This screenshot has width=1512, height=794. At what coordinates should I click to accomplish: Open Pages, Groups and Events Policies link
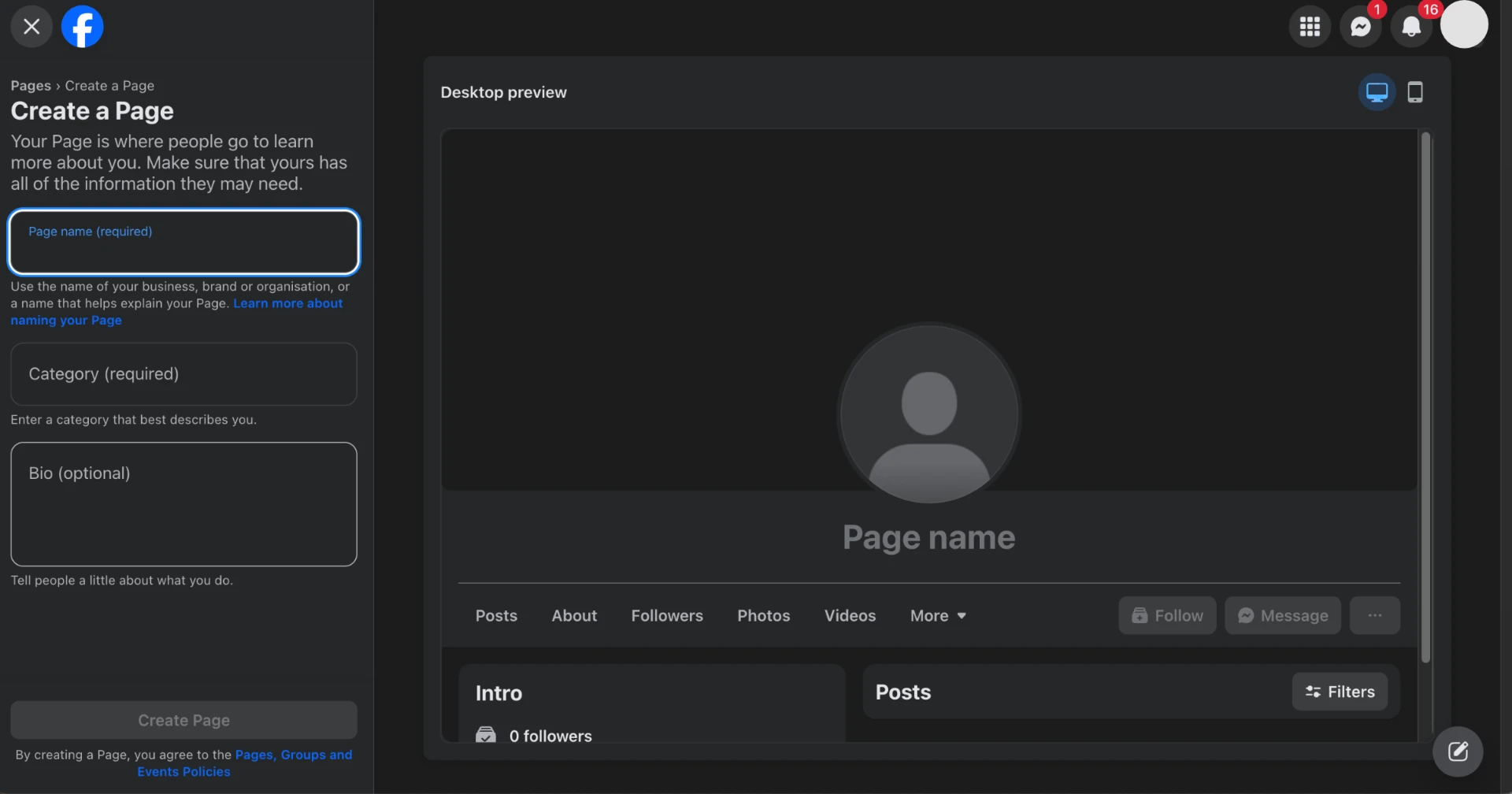tap(244, 763)
